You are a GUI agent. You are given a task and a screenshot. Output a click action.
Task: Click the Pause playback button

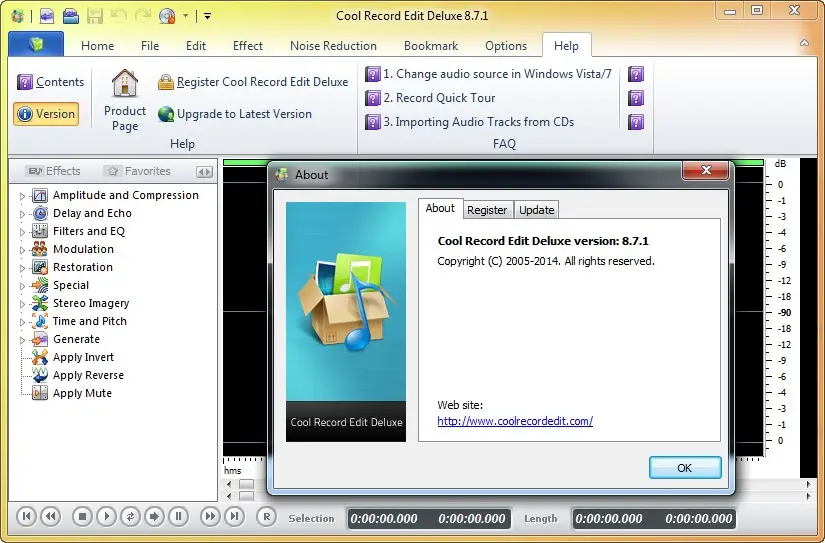178,517
